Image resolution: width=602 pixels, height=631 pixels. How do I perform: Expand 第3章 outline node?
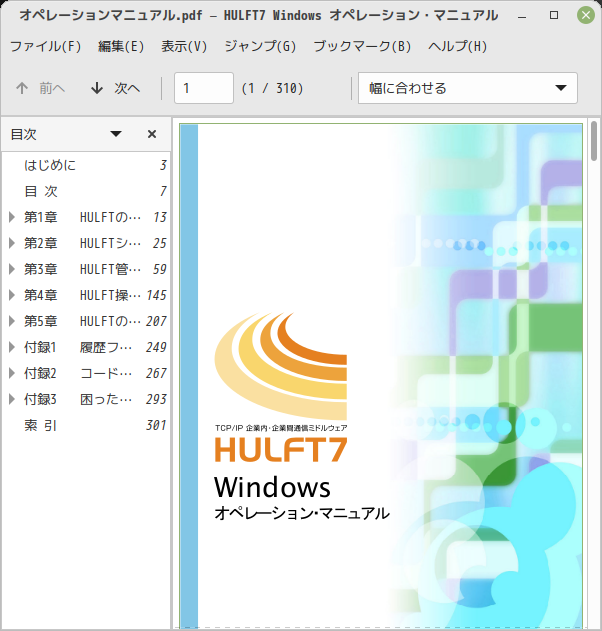(12, 269)
